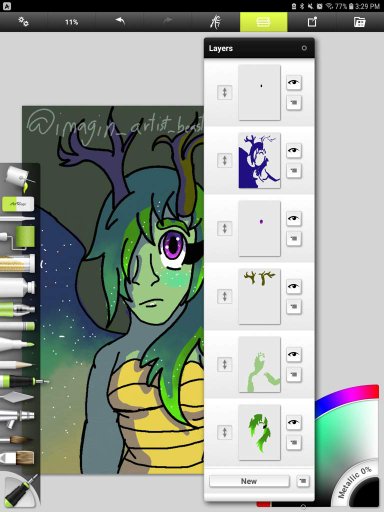Select the airbrush tool
The width and height of the screenshot is (384, 512).
[x=17, y=418]
